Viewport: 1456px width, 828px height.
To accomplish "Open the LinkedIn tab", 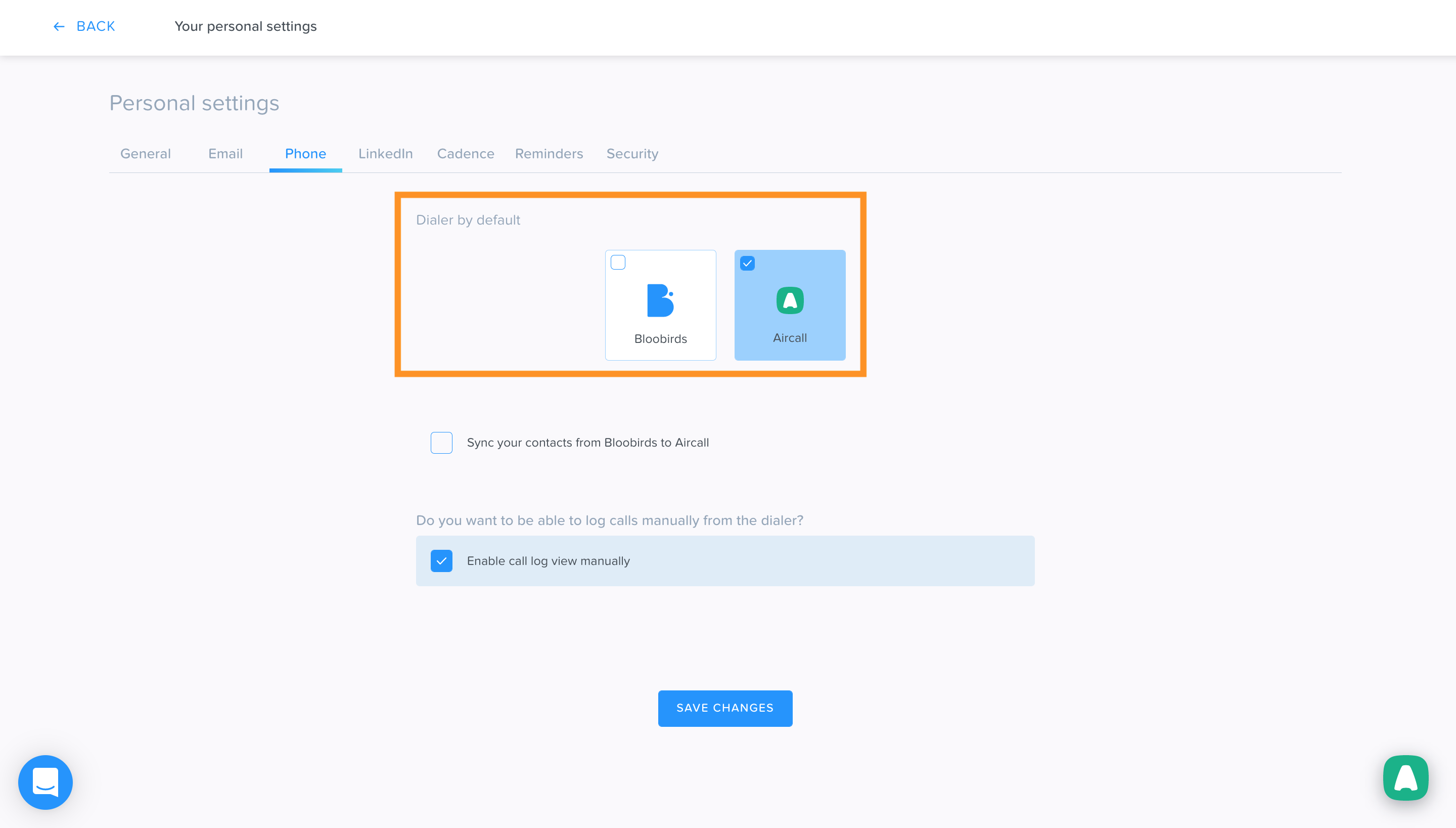I will [x=385, y=154].
